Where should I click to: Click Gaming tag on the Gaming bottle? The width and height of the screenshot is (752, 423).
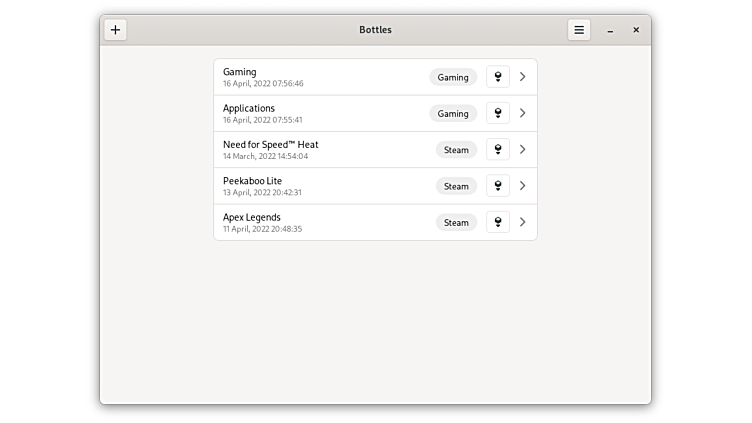pyautogui.click(x=453, y=77)
